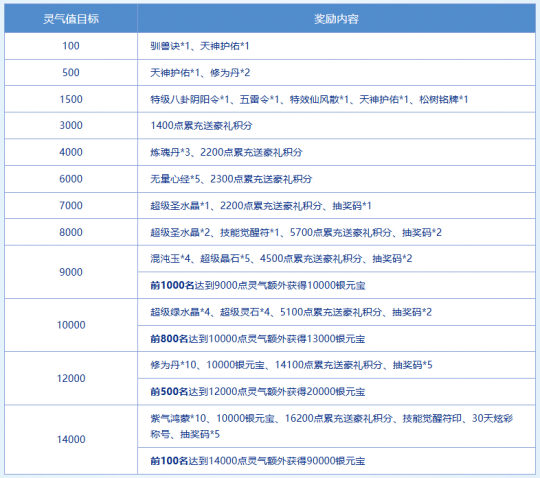Click the 7000 target value cell

(71, 206)
